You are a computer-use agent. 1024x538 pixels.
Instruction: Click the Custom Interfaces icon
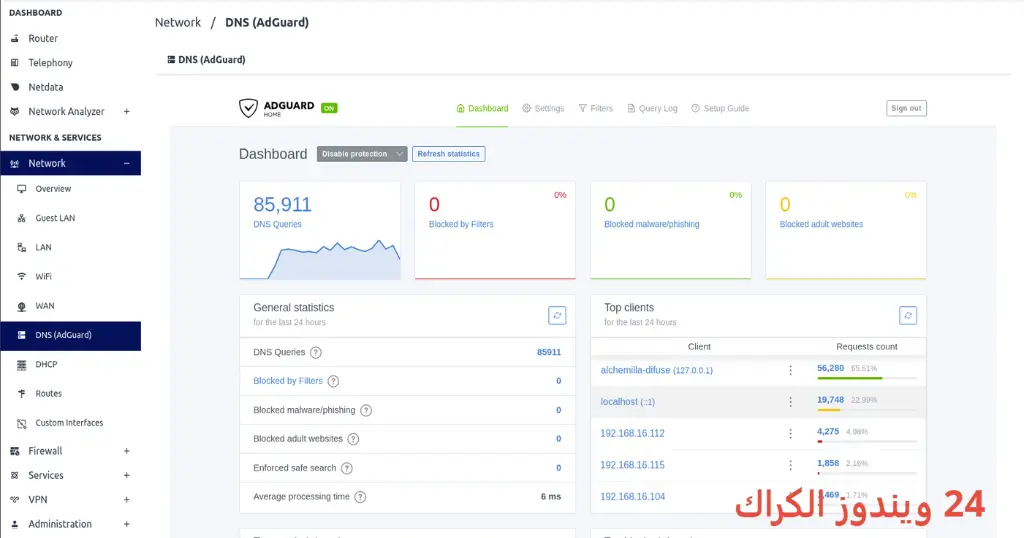22,423
